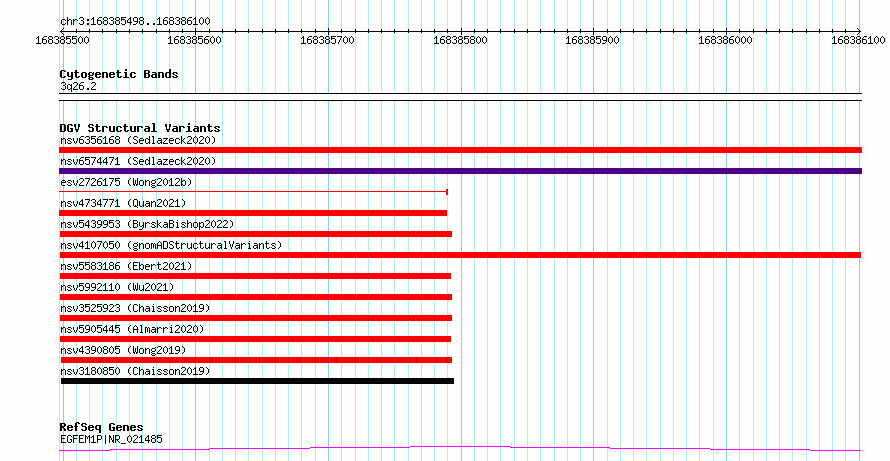Click the 168385900 ruler coordinate
This screenshot has width=890, height=461.
pyautogui.click(x=594, y=40)
